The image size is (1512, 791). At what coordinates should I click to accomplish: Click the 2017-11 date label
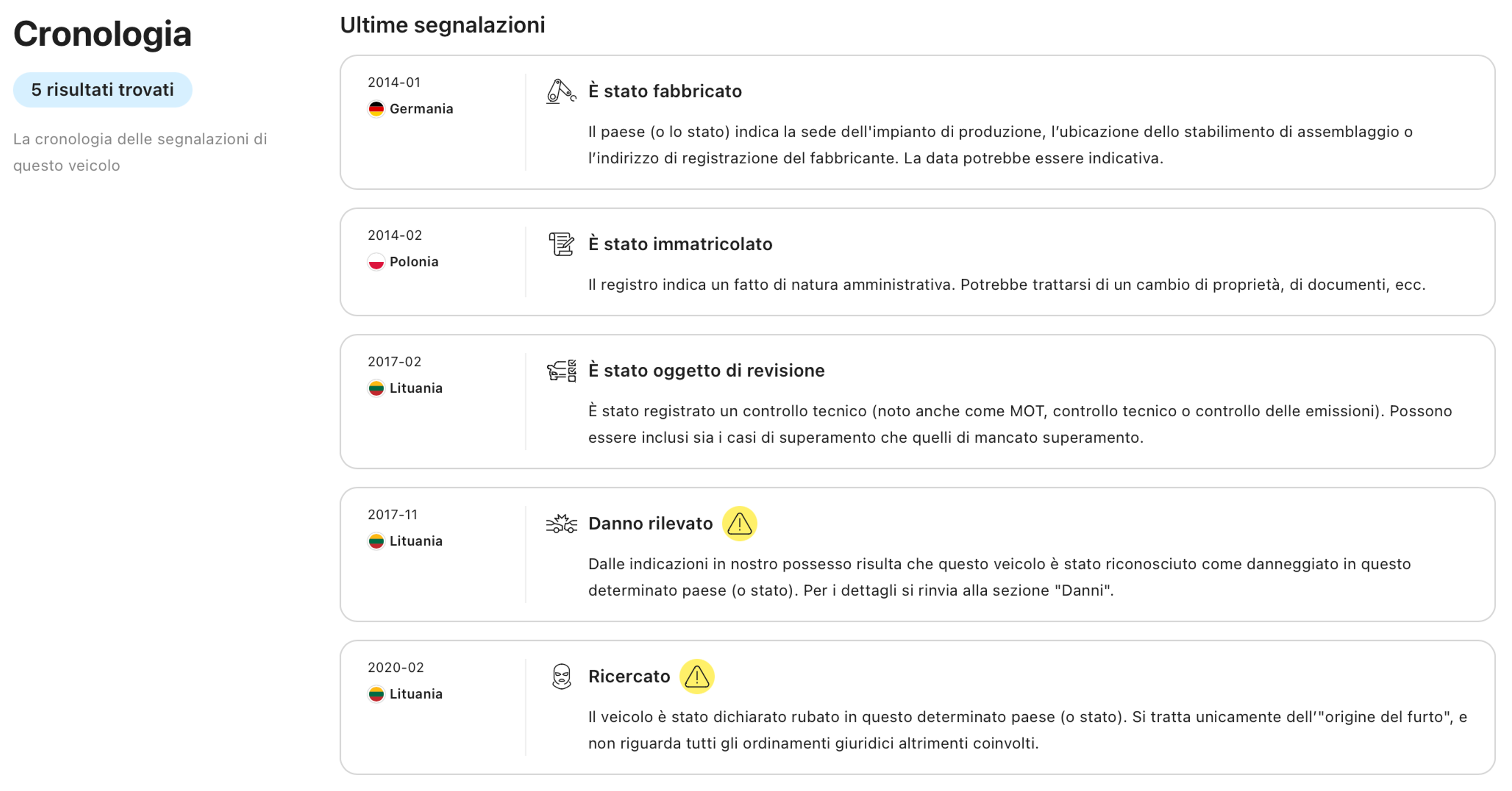393,515
